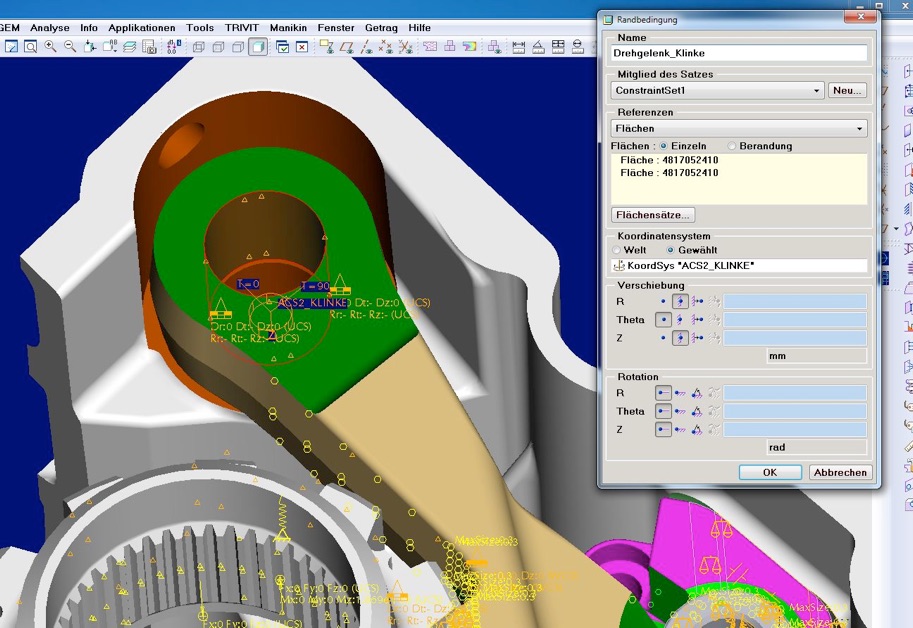Toggle prescribed displacement for Verschiebung Z
913x628 pixels.
697,338
